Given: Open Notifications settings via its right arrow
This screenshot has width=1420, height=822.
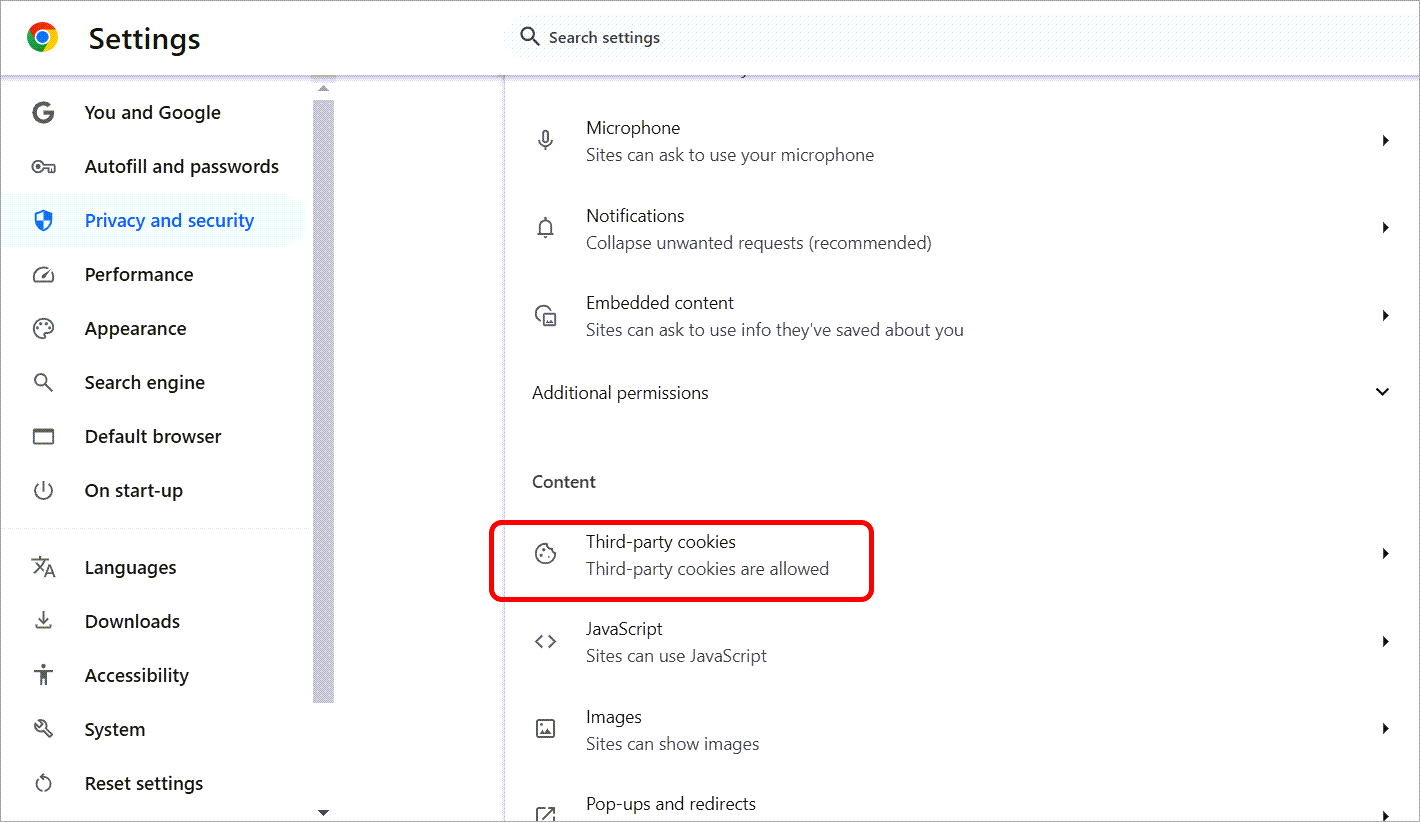Looking at the screenshot, I should pyautogui.click(x=1385, y=228).
